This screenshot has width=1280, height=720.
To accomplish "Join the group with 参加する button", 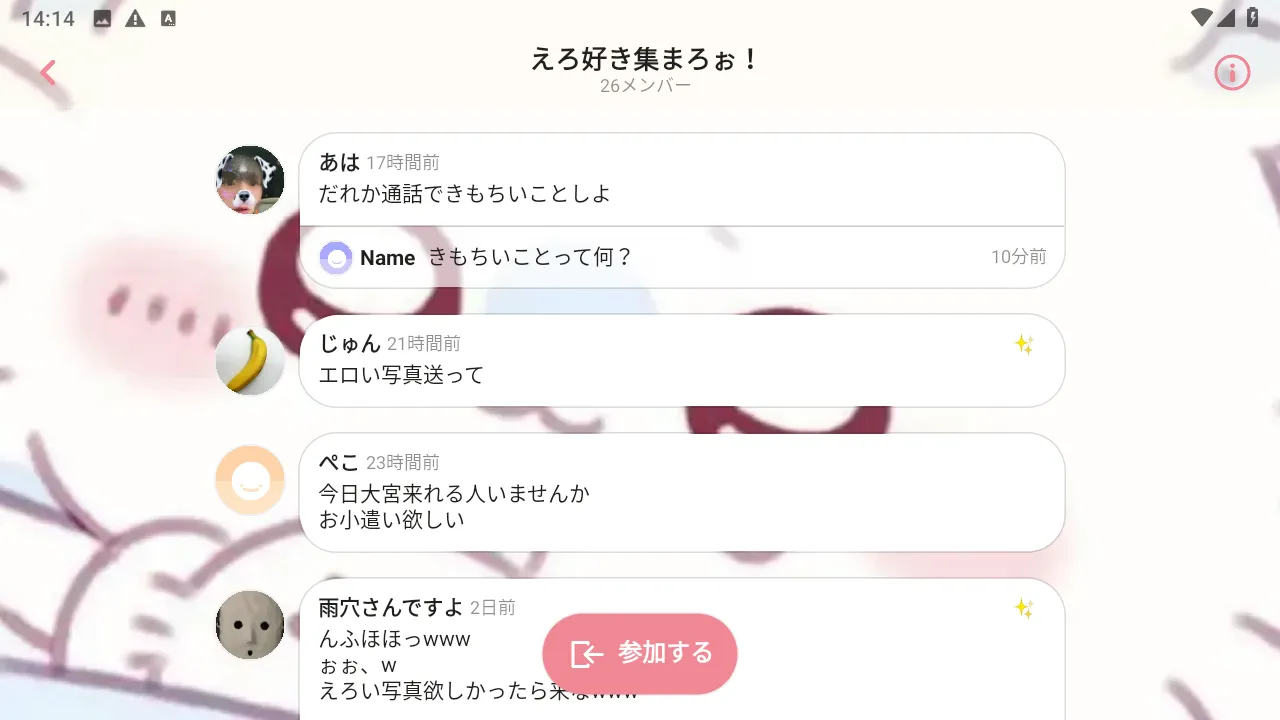I will click(640, 654).
